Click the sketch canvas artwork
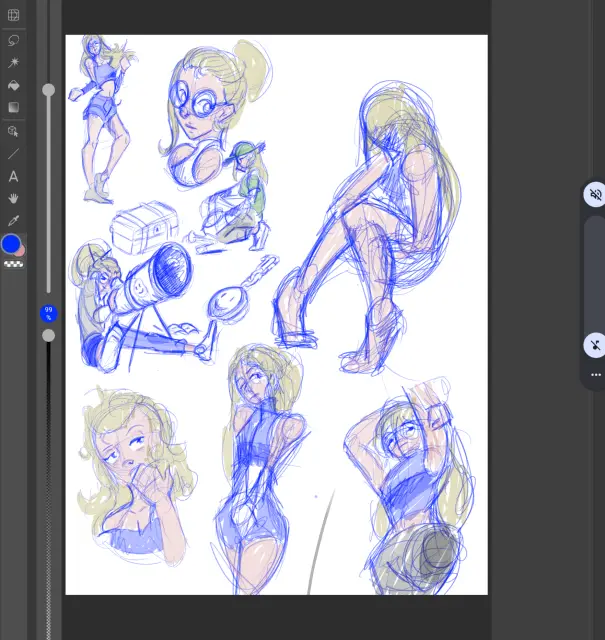 276,315
